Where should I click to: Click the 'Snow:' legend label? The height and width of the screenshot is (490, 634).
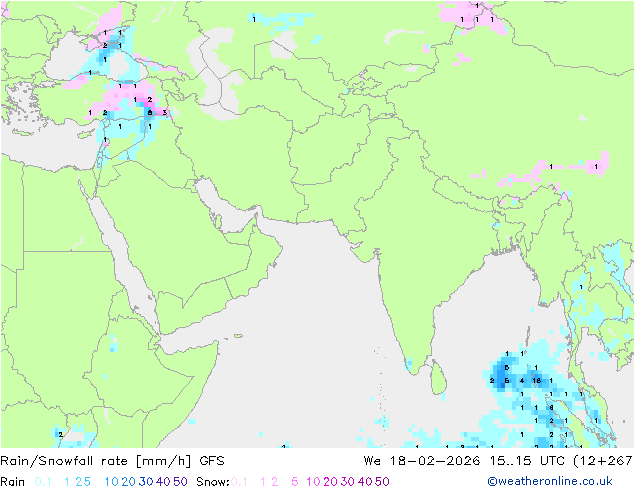213,482
